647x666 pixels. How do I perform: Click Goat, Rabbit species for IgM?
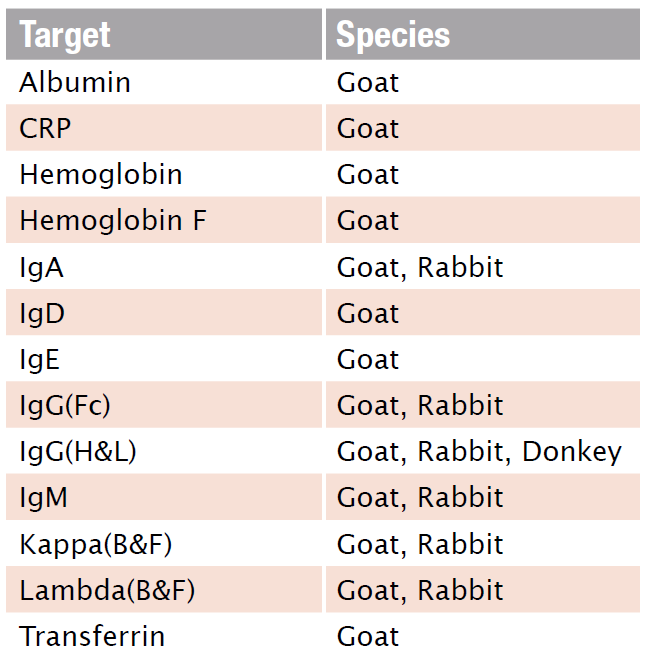tap(420, 497)
